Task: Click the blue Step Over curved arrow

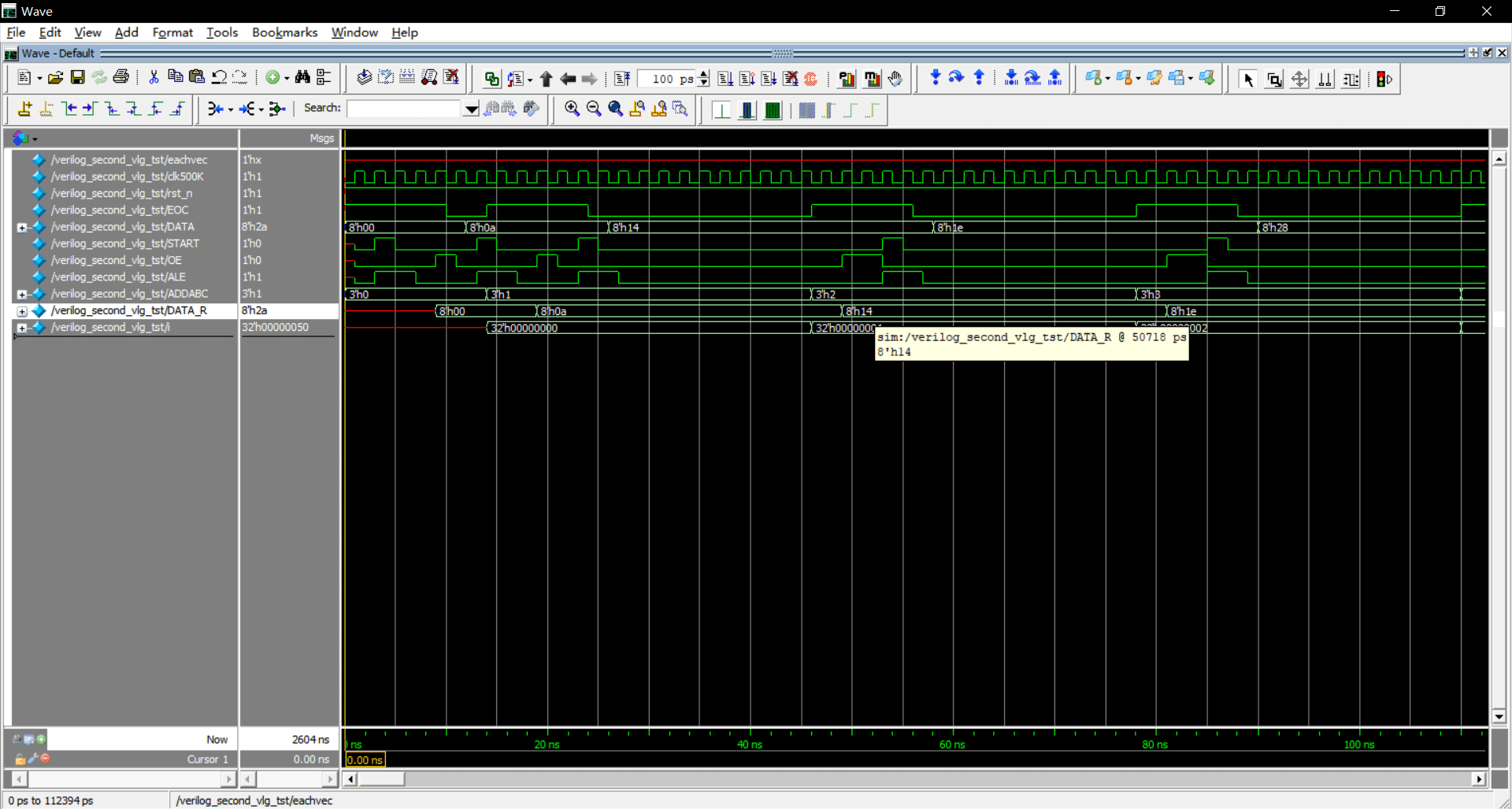Action: click(x=956, y=78)
